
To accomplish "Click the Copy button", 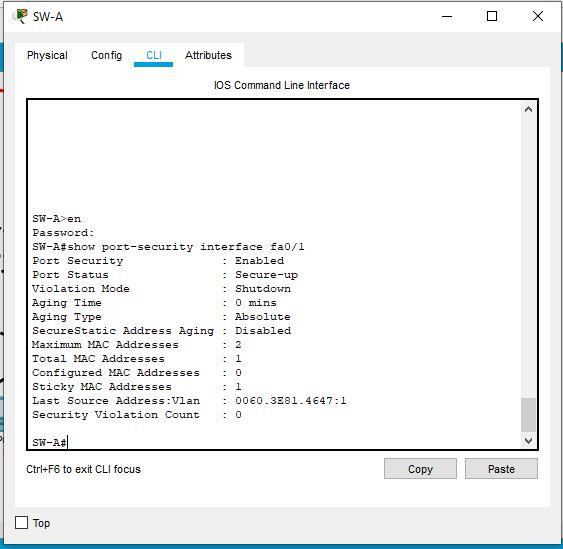I will pyautogui.click(x=420, y=469).
